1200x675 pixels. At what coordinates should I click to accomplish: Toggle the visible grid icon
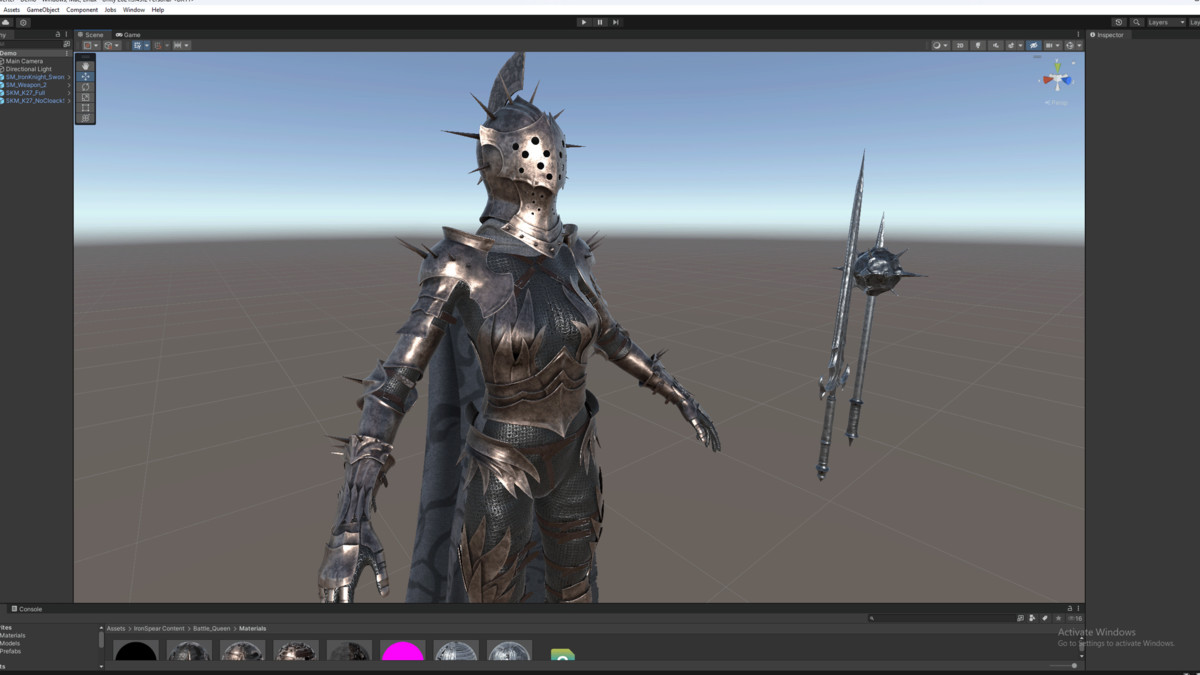click(137, 45)
